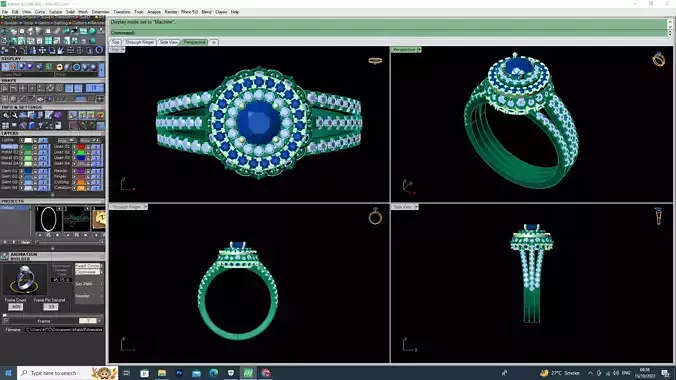Viewport: 676px width, 380px height.
Task: Click the ring icon in Perspective viewport corner
Action: pyautogui.click(x=658, y=60)
